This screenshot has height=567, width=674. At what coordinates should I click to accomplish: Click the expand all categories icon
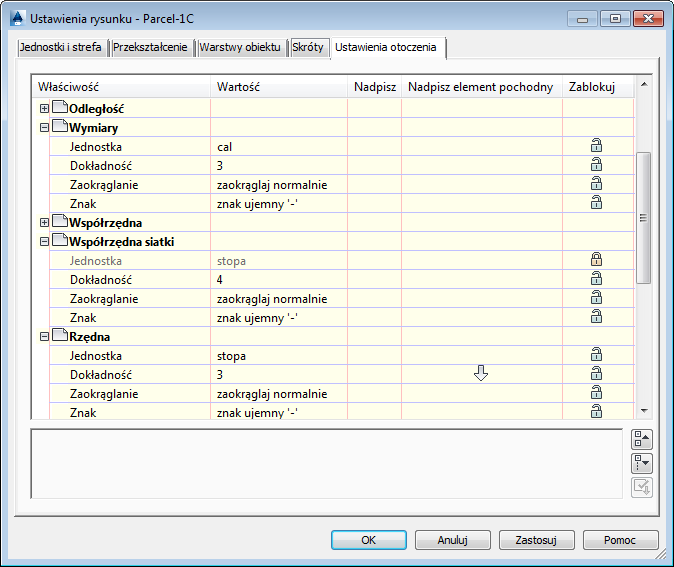click(642, 463)
